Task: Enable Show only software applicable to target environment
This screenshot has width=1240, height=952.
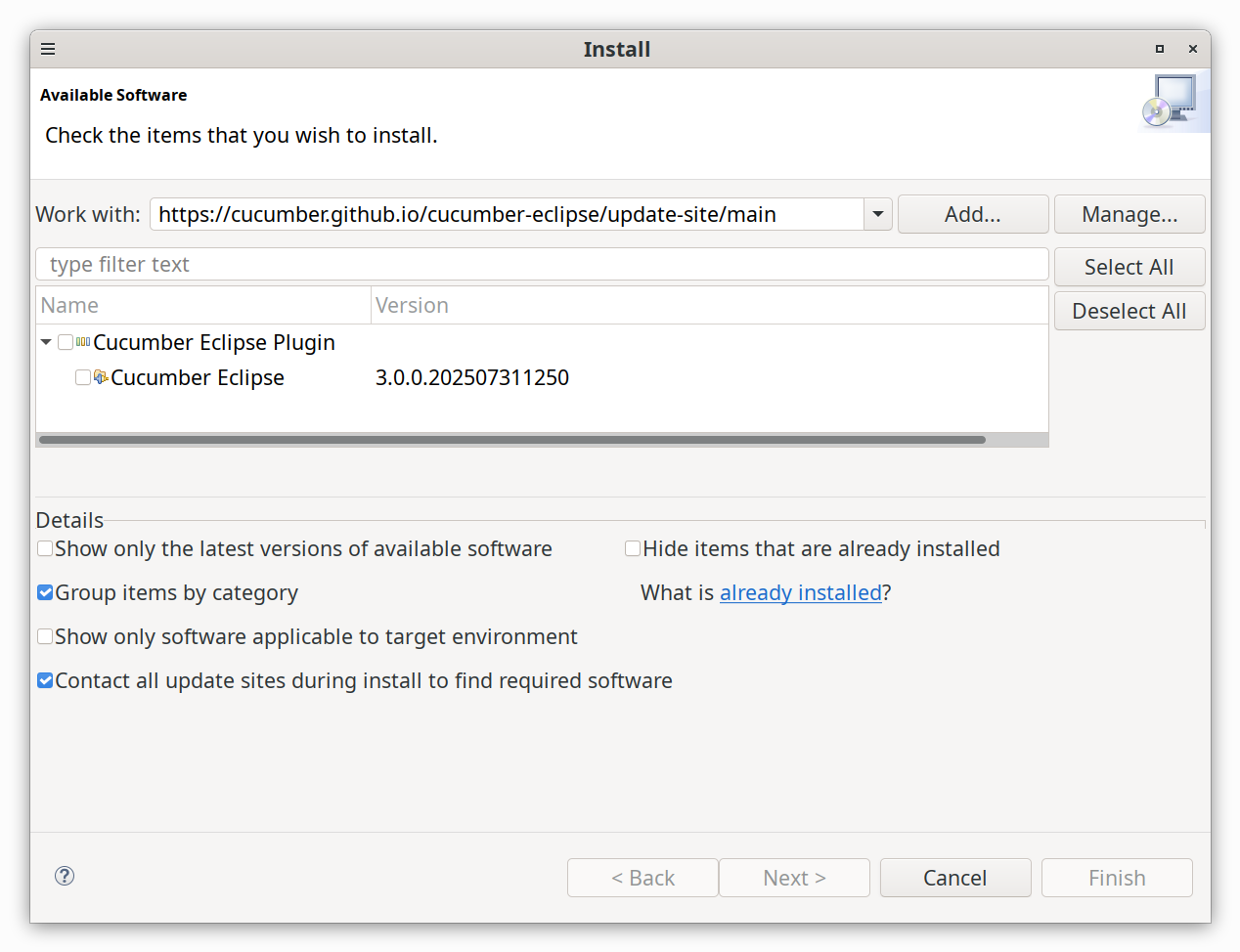Action: (45, 636)
